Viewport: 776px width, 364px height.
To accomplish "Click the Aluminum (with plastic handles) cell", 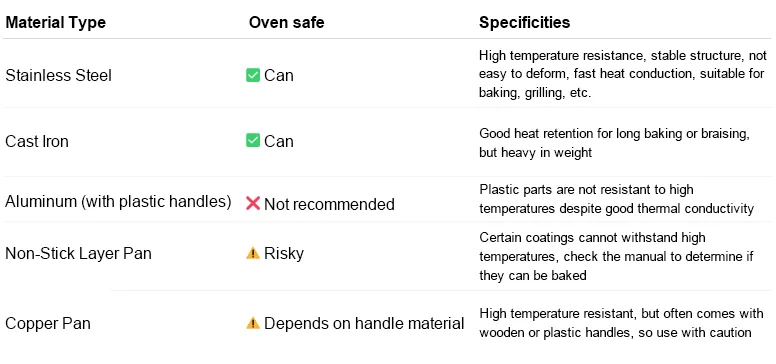I will (x=118, y=202).
